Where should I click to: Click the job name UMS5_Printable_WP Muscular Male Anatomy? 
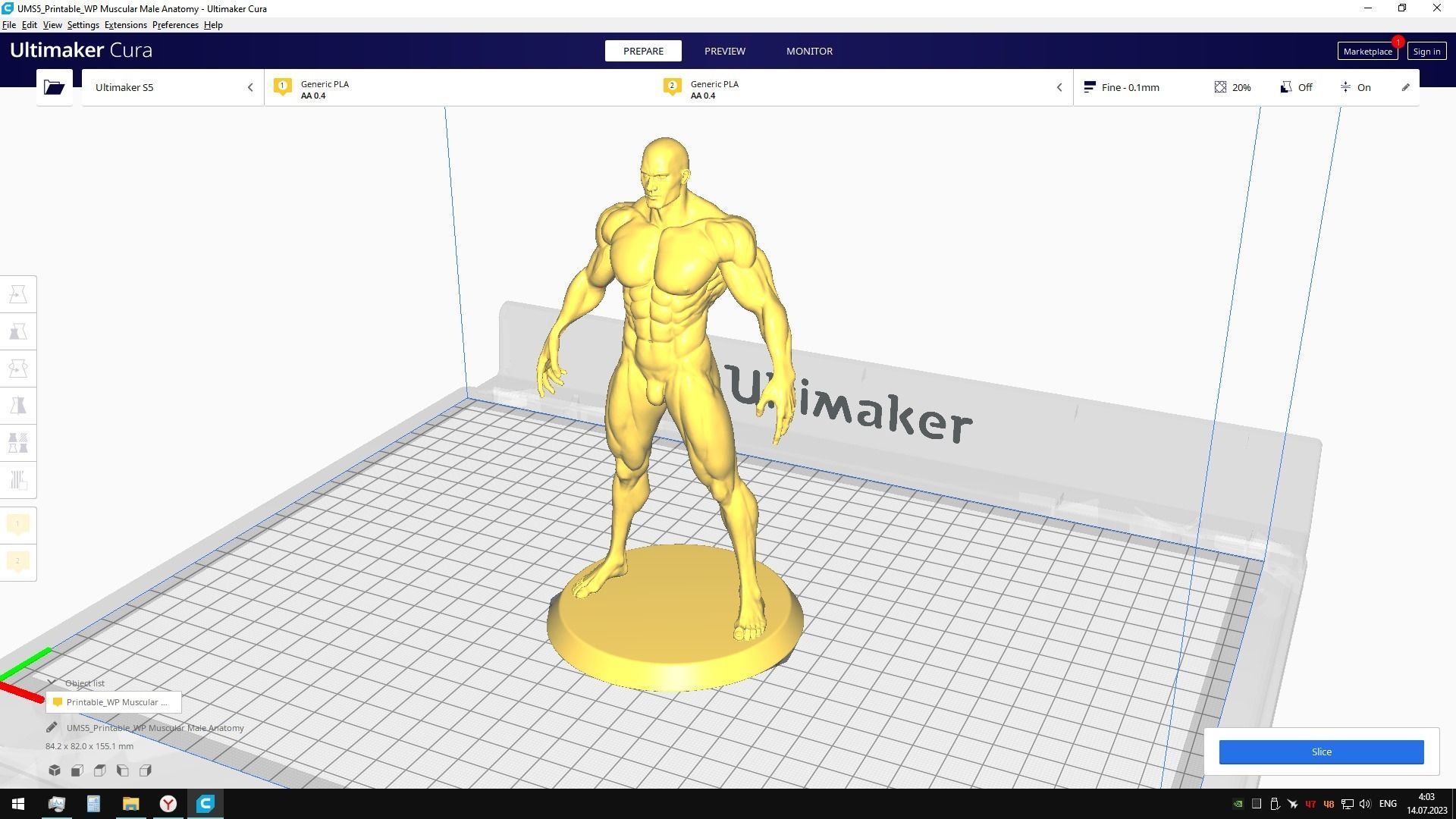[x=155, y=728]
